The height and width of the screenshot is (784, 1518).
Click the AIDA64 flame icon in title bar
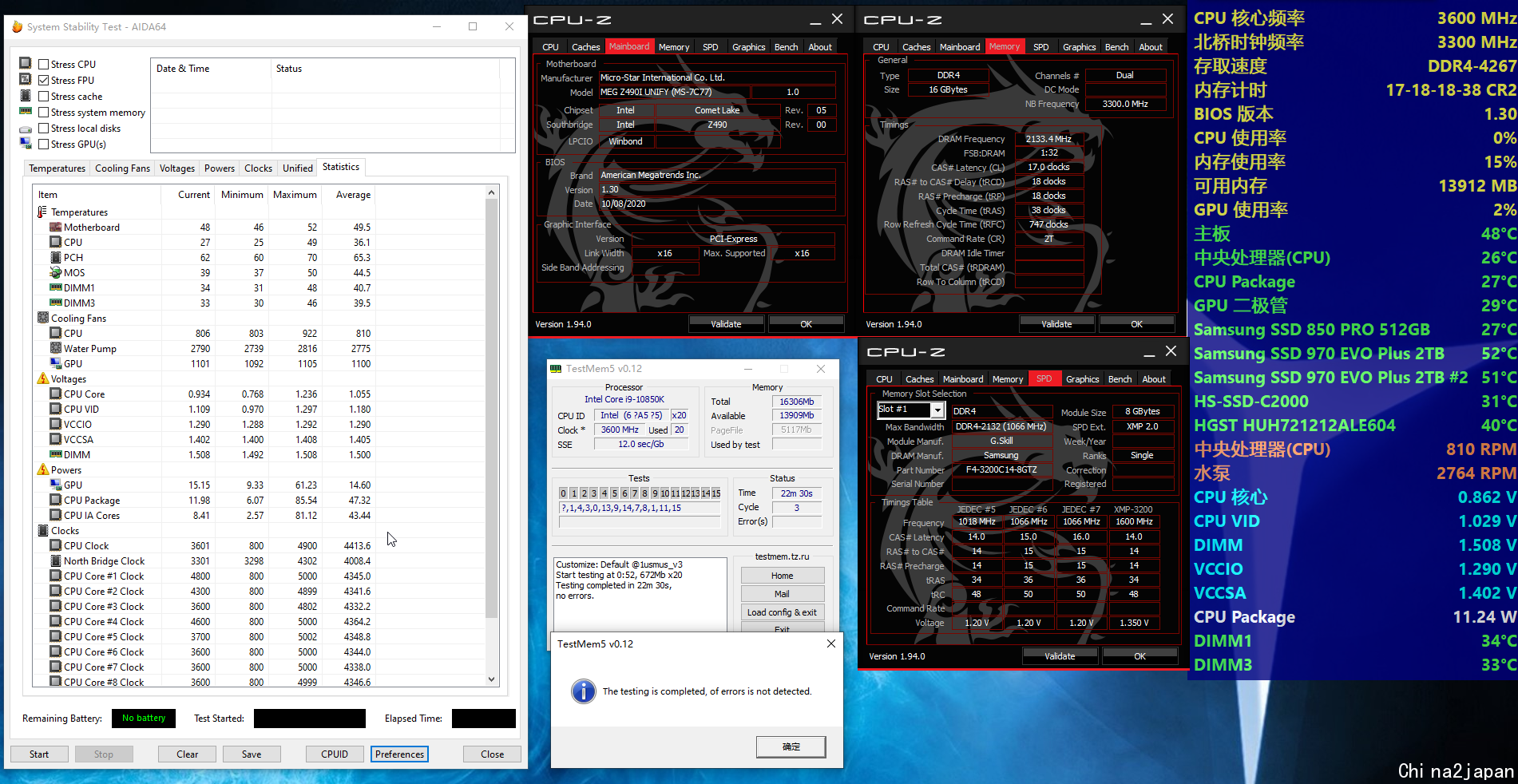17,26
